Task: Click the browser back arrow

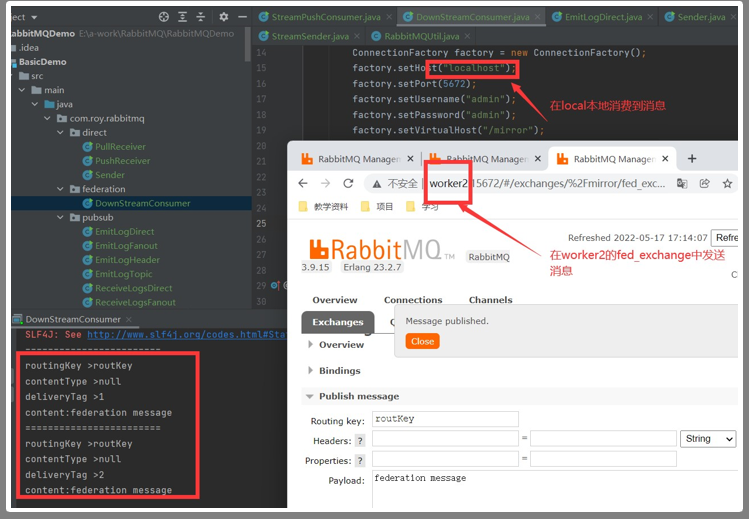Action: point(303,183)
